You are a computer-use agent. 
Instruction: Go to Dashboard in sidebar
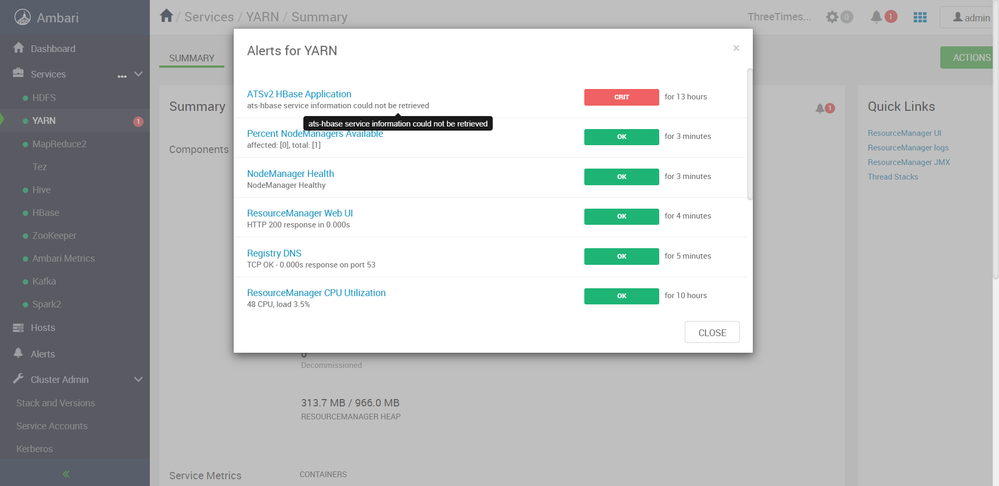(53, 48)
